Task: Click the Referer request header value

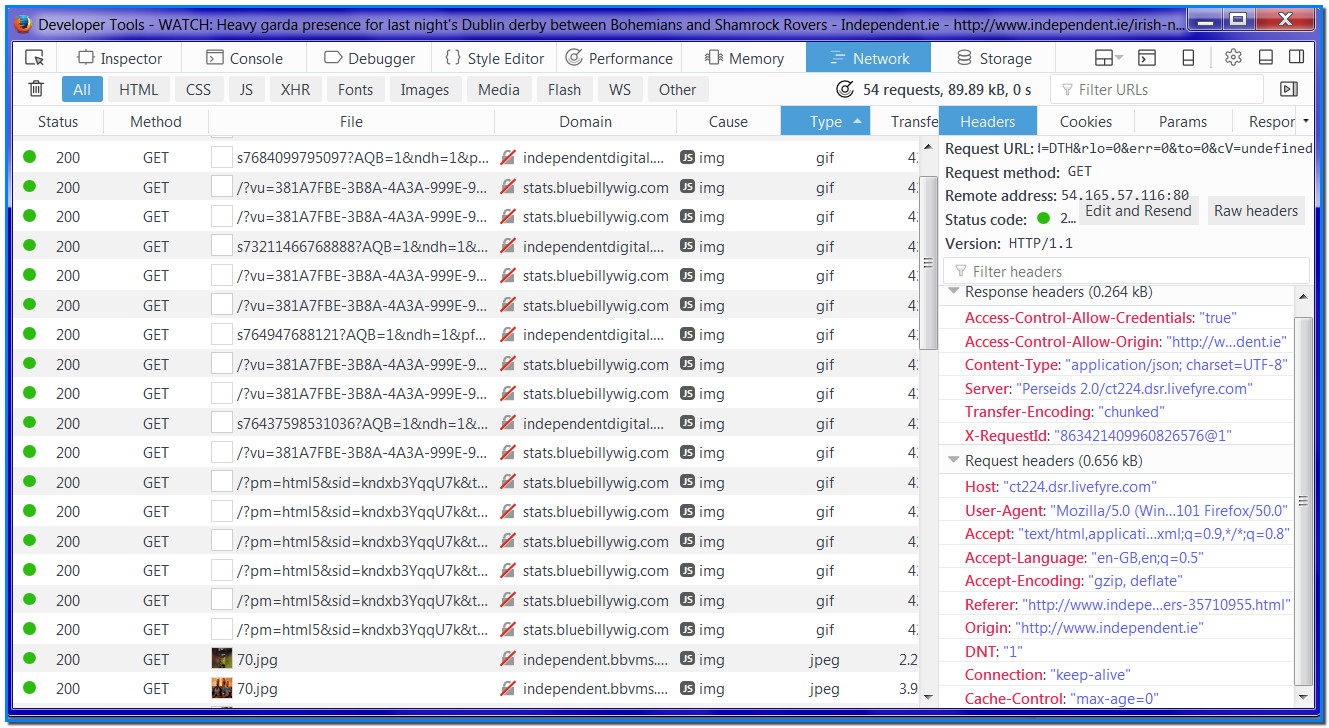Action: [x=1157, y=605]
